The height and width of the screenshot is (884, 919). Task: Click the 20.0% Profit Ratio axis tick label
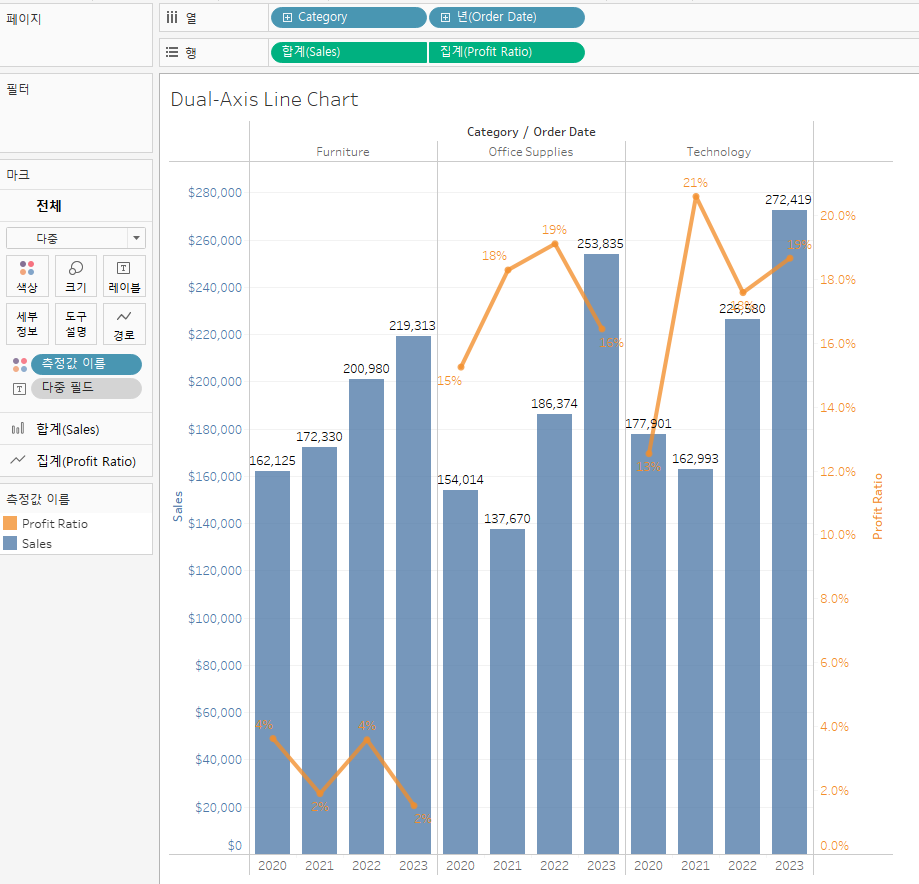point(838,216)
